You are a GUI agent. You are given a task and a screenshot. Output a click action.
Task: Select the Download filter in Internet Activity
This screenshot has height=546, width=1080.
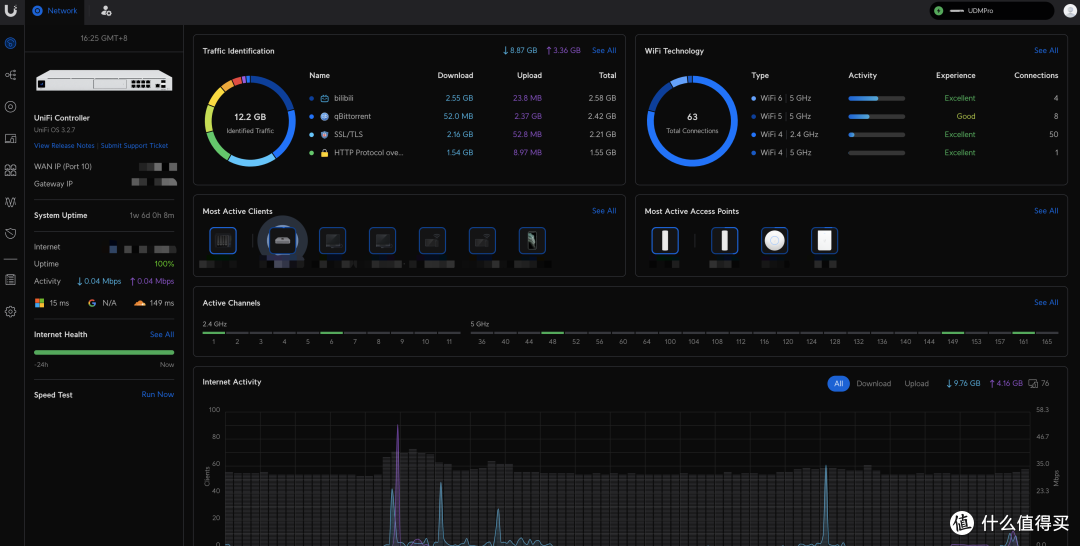(x=873, y=384)
